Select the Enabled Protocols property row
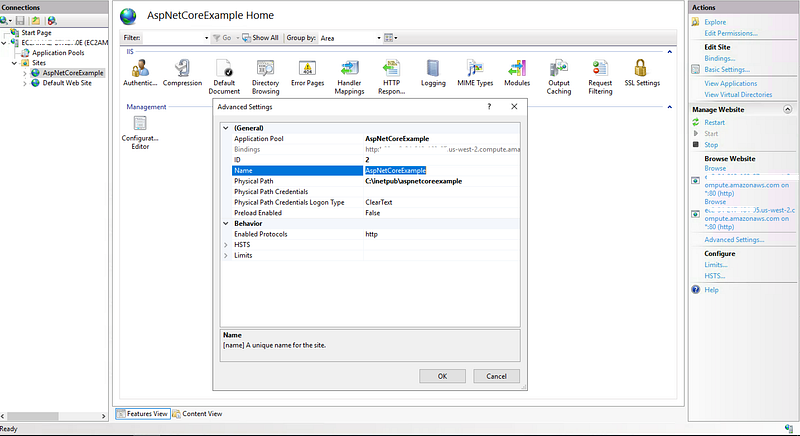This screenshot has height=436, width=800. (x=376, y=234)
